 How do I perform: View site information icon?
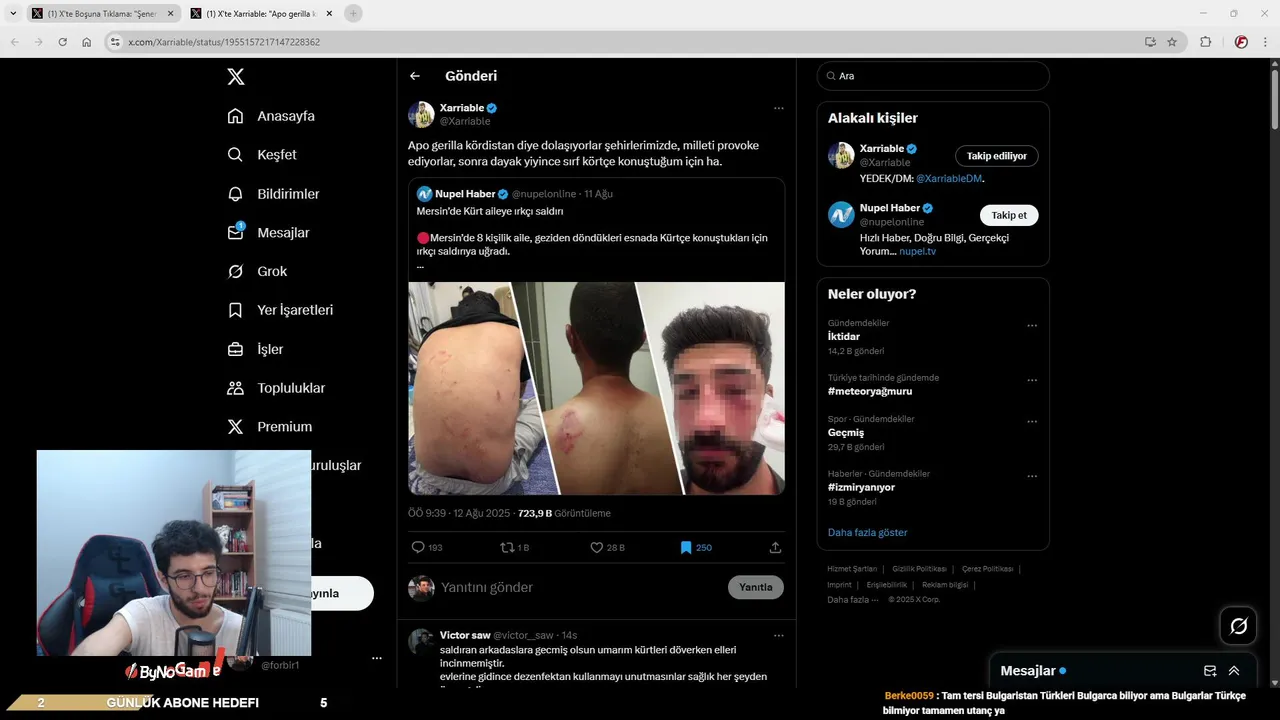(x=115, y=42)
